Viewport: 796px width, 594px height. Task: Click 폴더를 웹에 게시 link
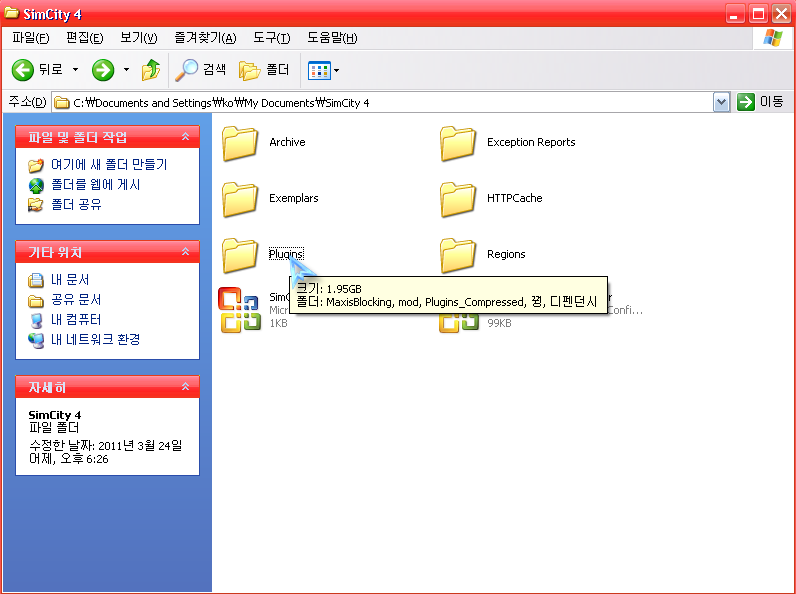tap(95, 184)
